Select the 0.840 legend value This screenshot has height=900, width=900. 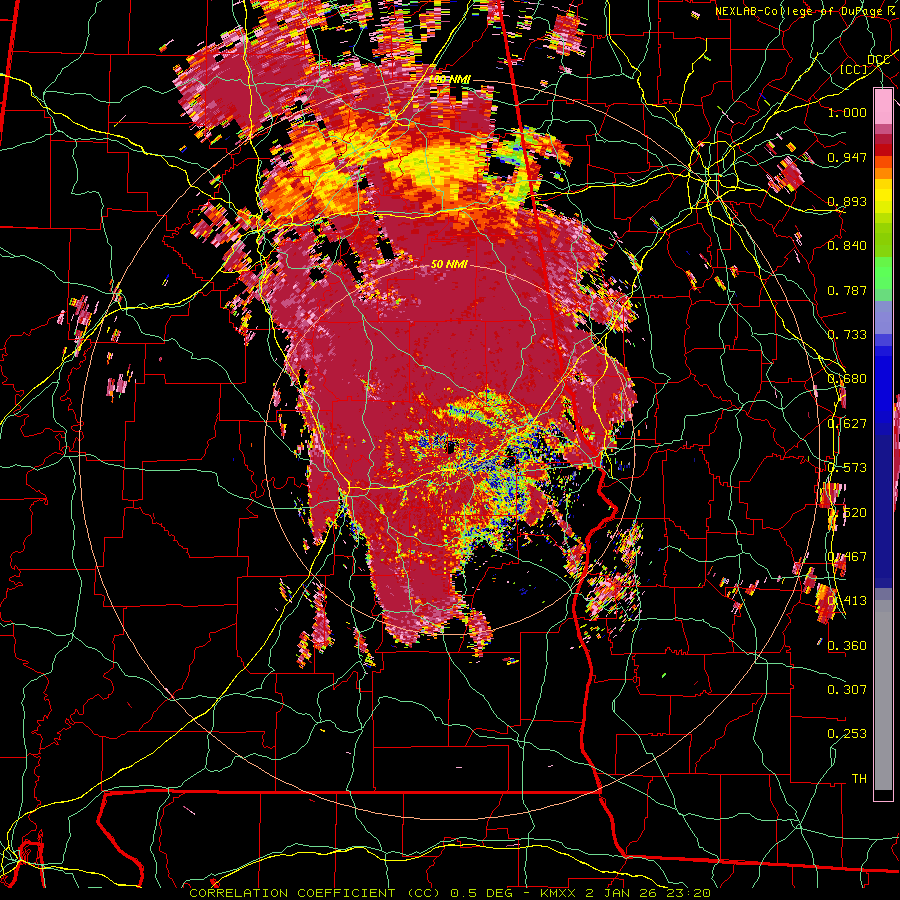click(847, 246)
